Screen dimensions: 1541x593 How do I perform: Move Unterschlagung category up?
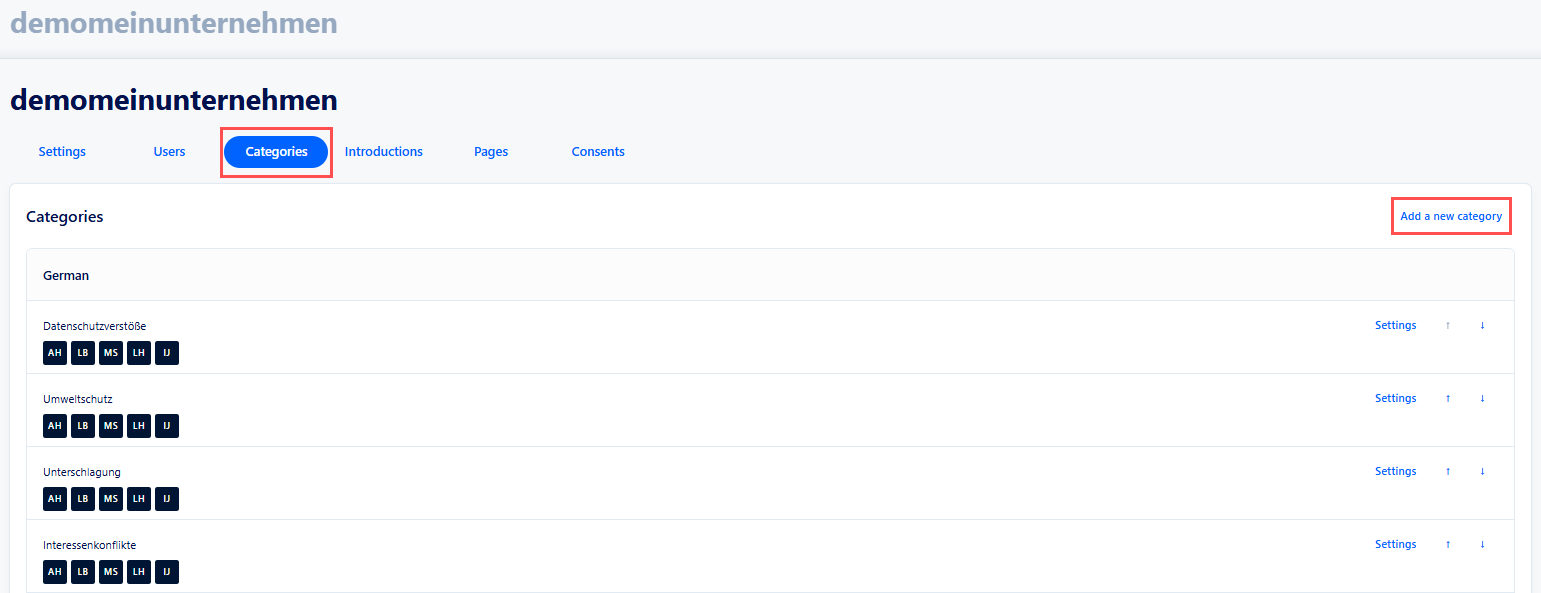point(1447,471)
